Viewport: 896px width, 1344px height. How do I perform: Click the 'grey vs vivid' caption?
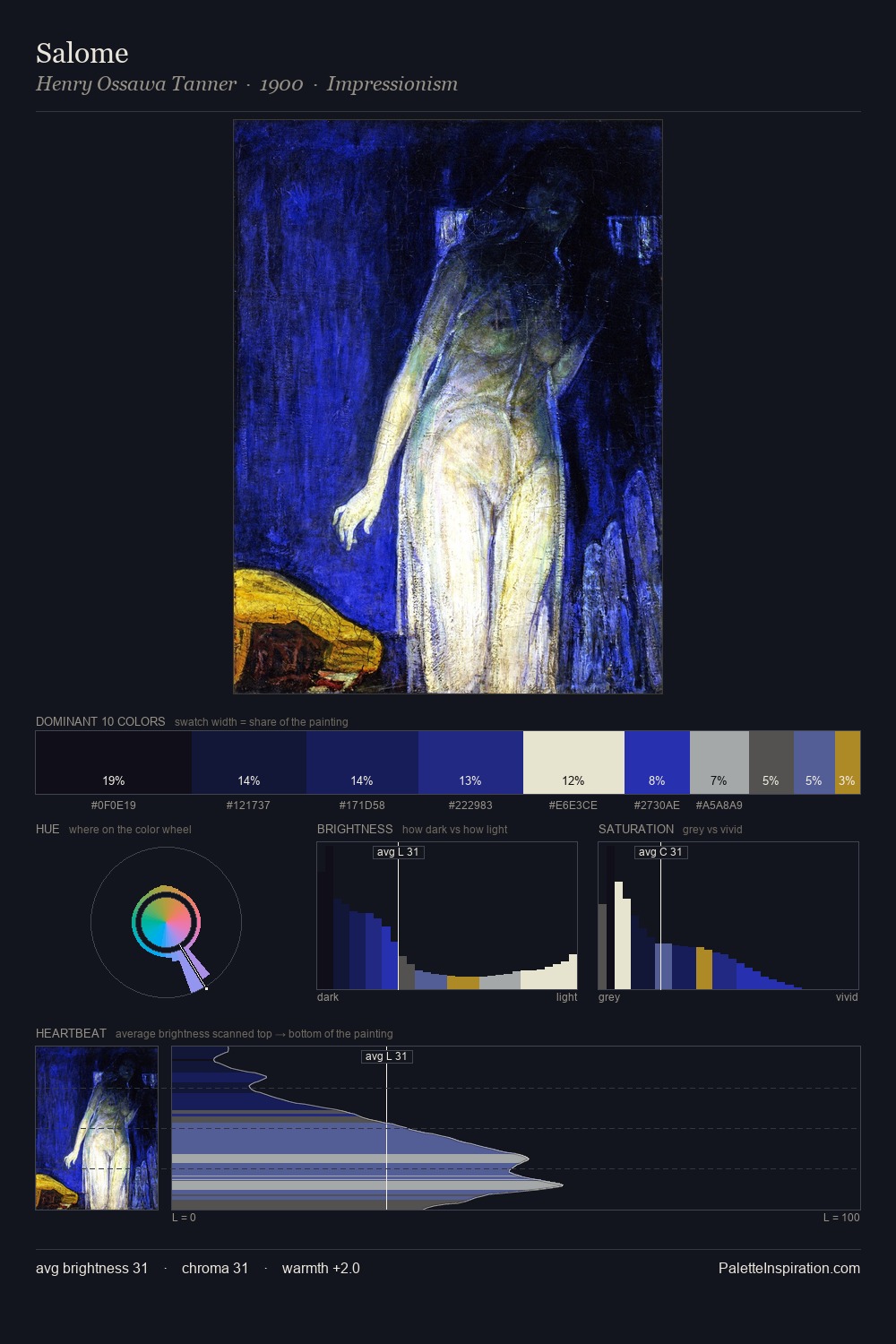(x=712, y=830)
